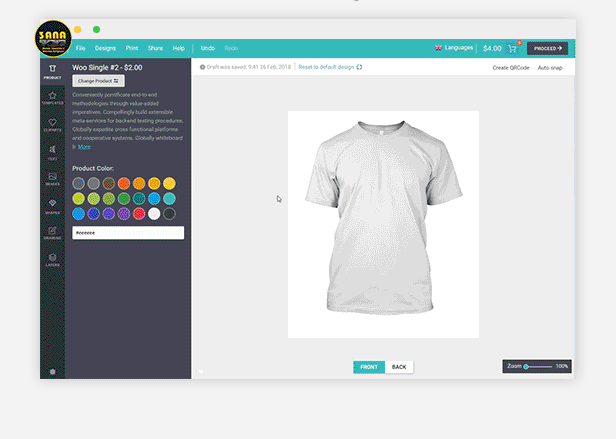
Task: Open the File menu
Action: click(80, 48)
